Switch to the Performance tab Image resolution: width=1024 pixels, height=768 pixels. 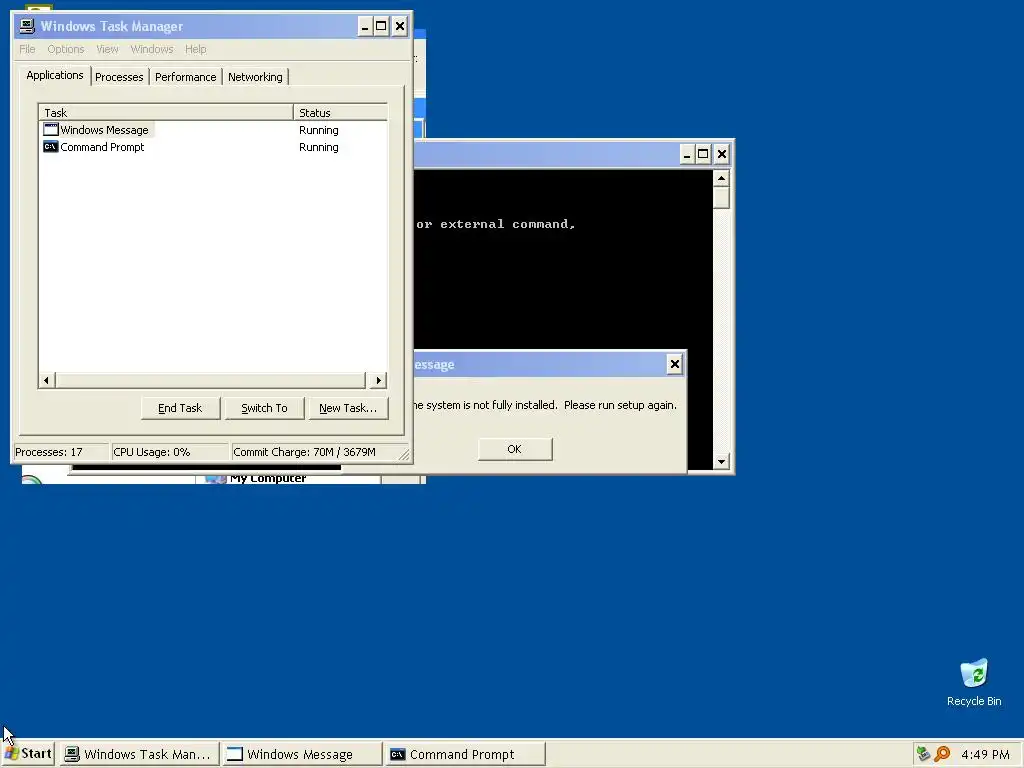click(x=185, y=77)
